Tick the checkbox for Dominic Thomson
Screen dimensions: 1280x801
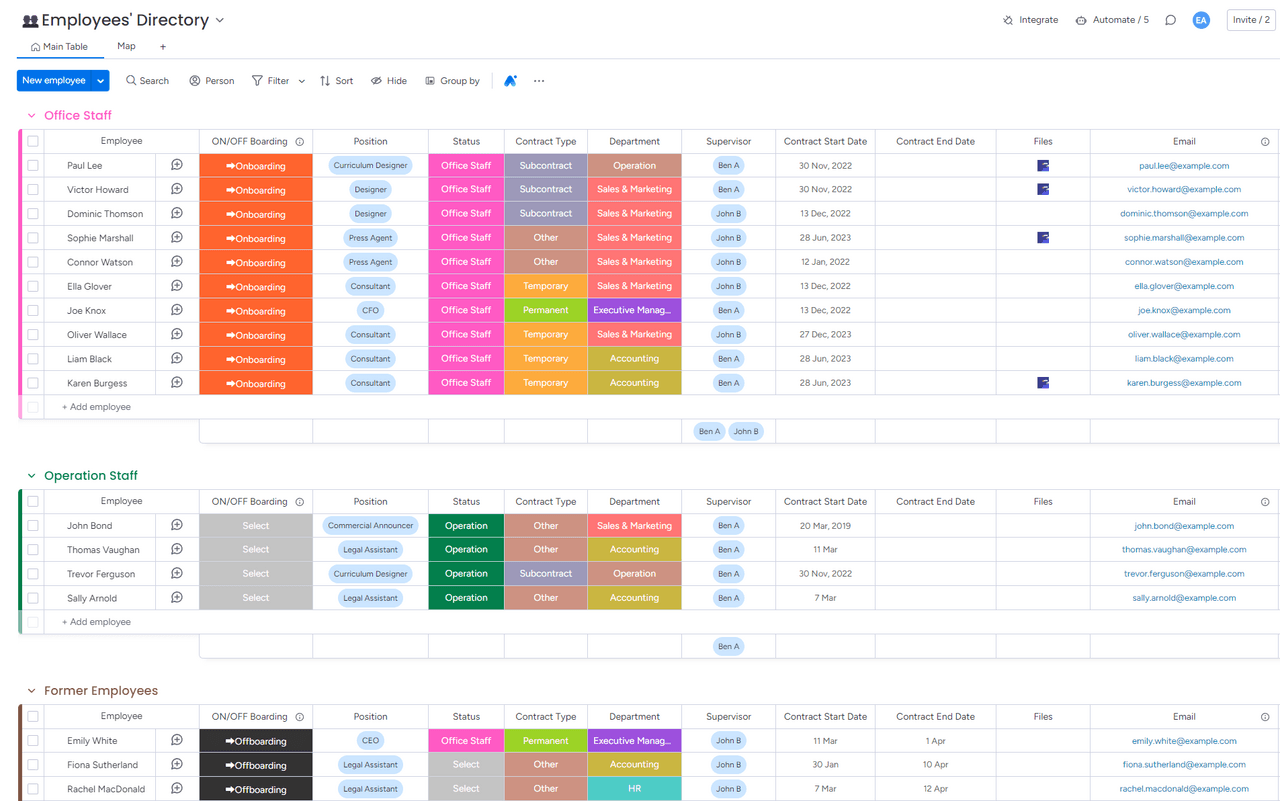pyautogui.click(x=33, y=214)
